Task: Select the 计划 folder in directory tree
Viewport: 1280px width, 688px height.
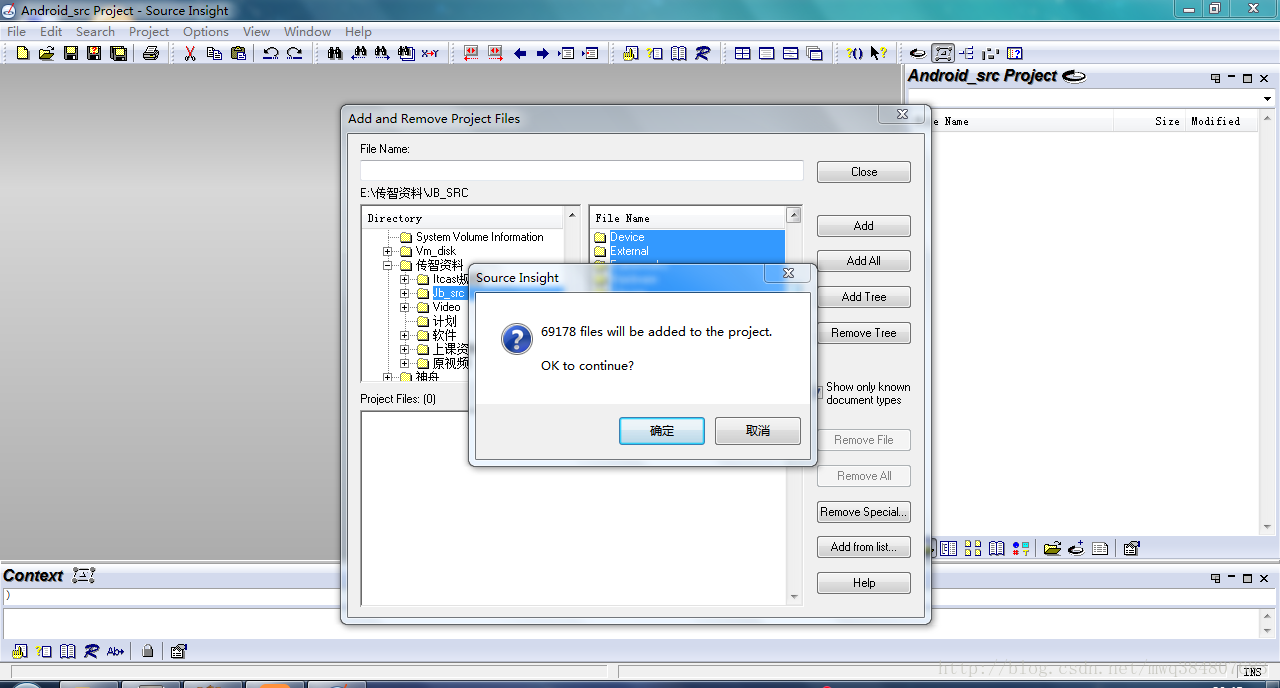Action: pyautogui.click(x=444, y=321)
